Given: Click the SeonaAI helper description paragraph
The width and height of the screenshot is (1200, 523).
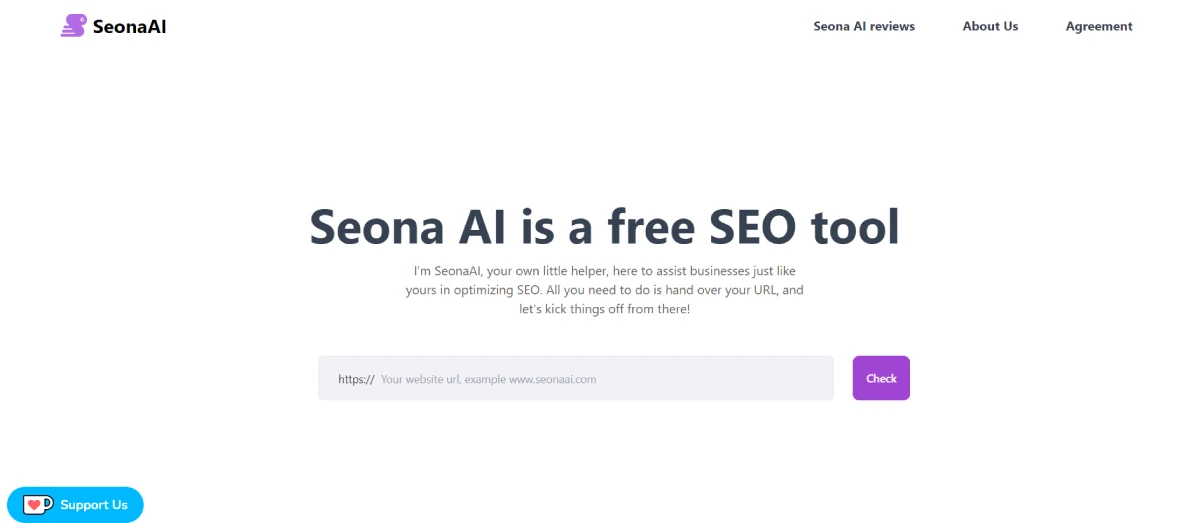Looking at the screenshot, I should tap(604, 290).
